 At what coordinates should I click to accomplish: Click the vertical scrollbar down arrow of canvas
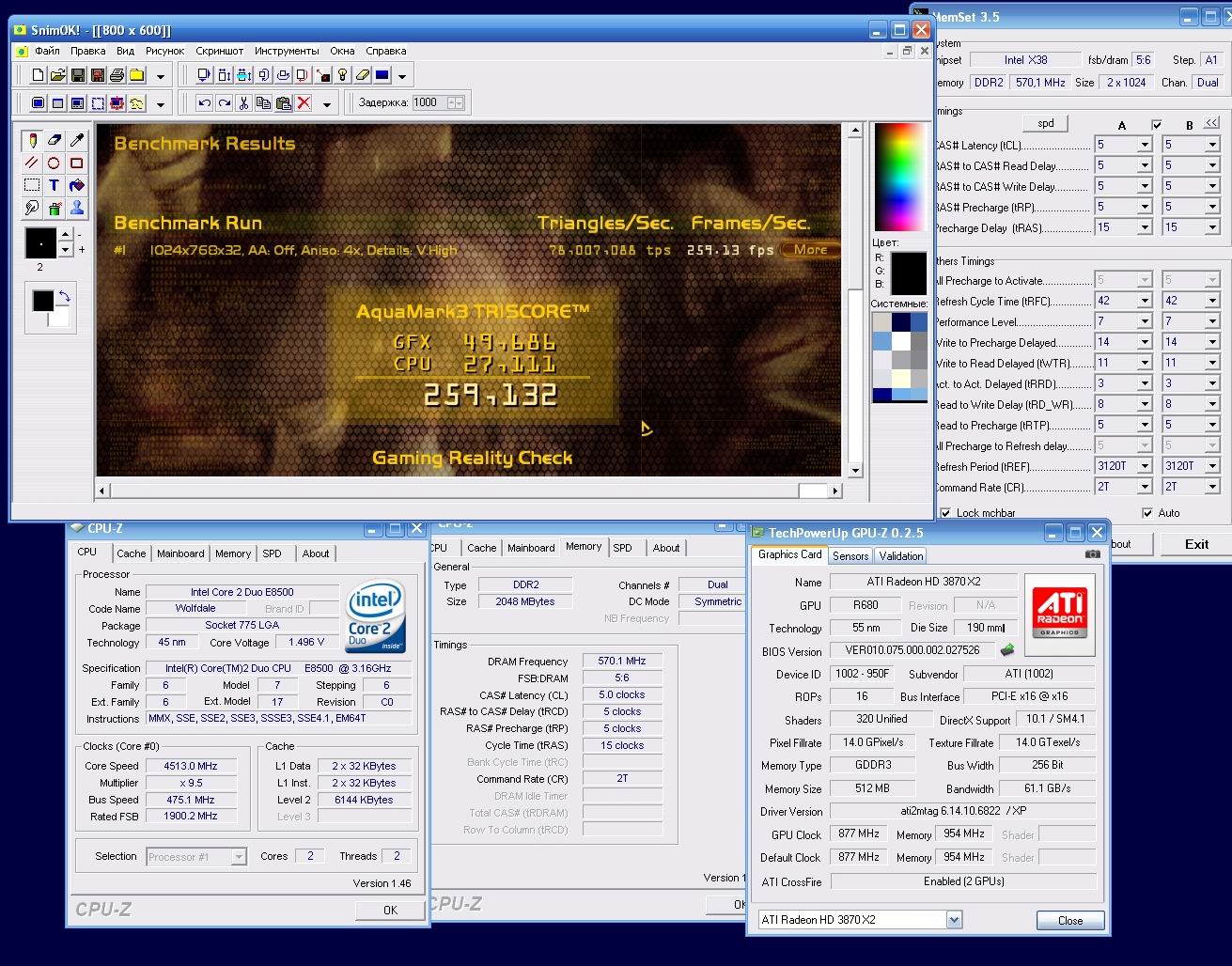[x=855, y=471]
